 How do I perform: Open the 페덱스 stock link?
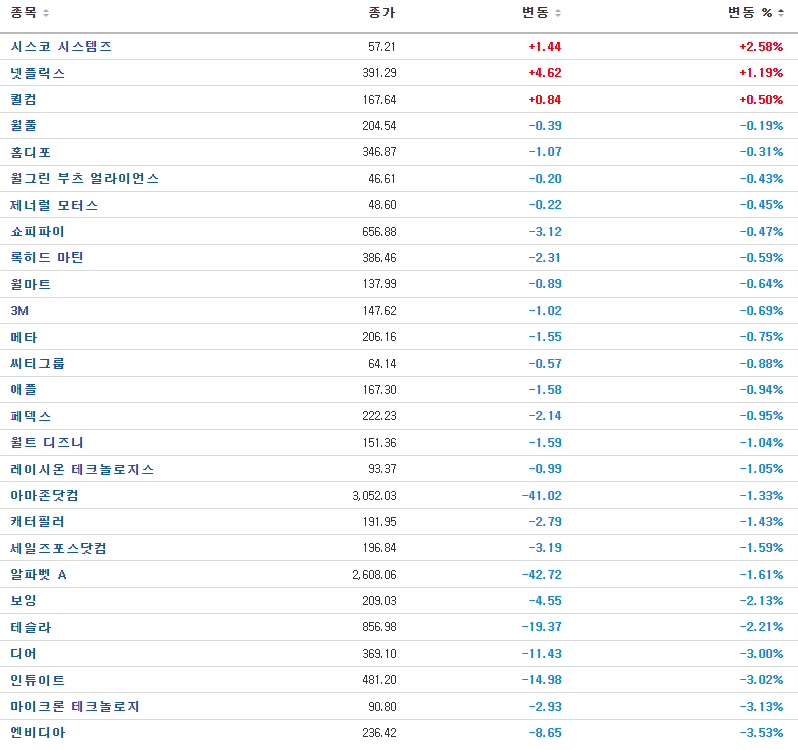pyautogui.click(x=31, y=416)
